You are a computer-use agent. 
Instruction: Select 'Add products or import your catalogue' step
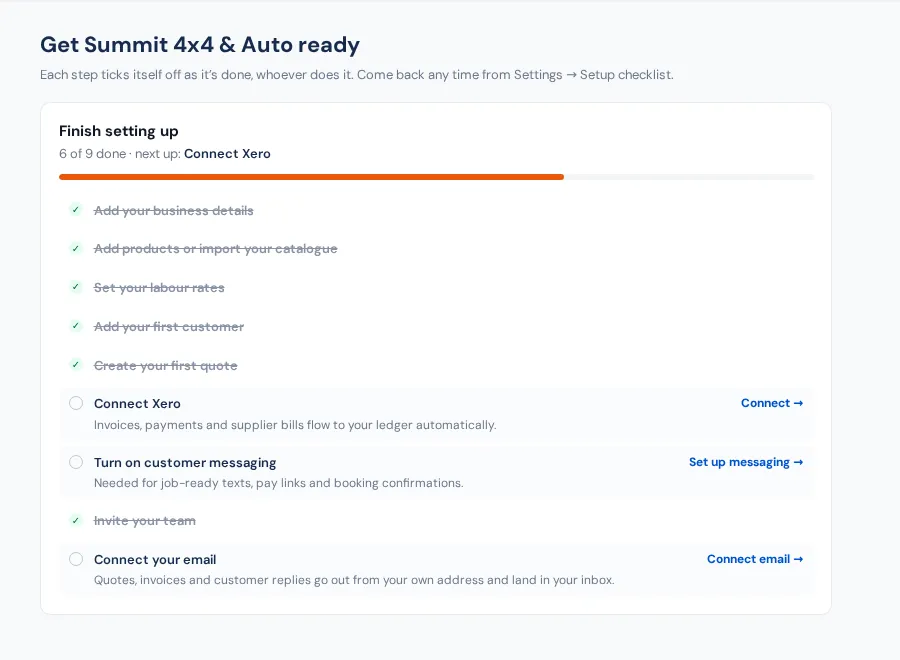pyautogui.click(x=215, y=249)
